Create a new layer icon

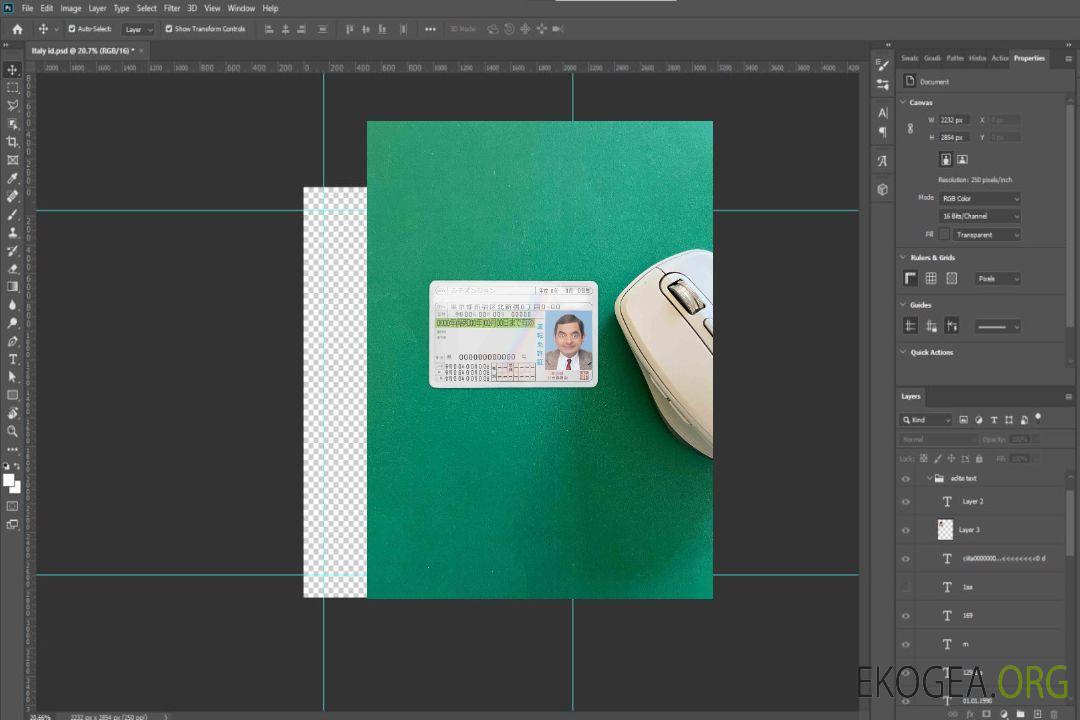pyautogui.click(x=1037, y=714)
